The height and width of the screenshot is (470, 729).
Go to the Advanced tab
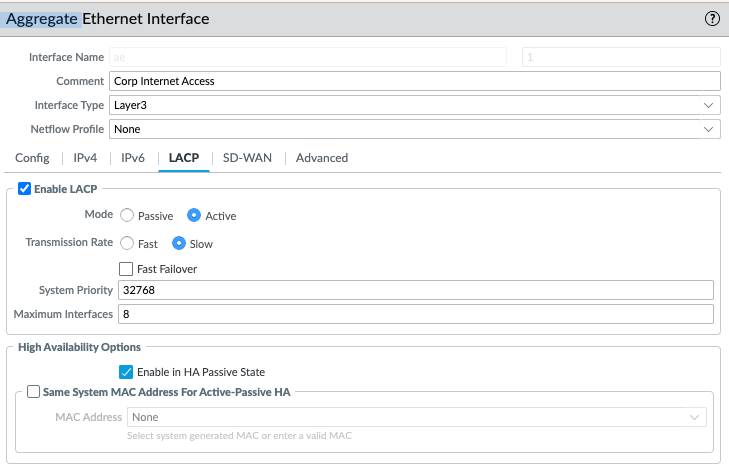click(322, 158)
